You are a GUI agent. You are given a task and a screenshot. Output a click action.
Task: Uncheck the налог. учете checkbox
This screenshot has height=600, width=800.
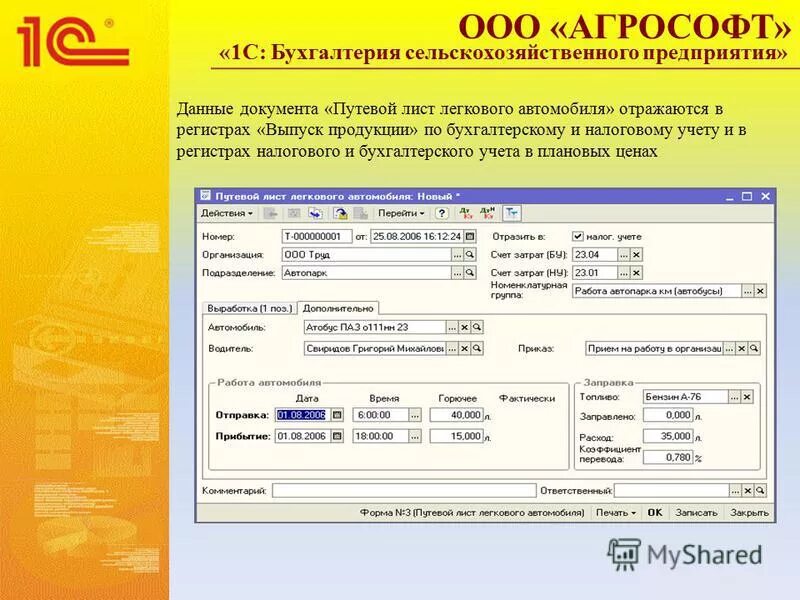point(576,236)
